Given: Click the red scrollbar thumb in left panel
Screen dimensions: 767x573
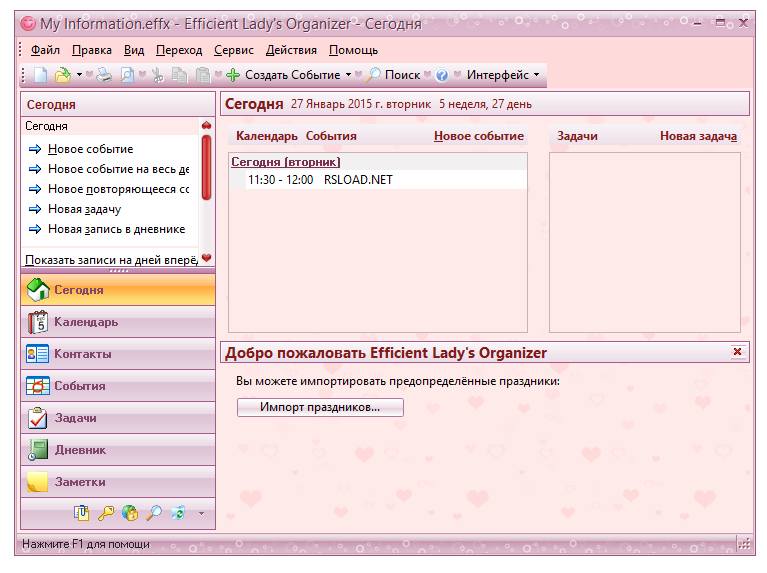Looking at the screenshot, I should 206,167.
